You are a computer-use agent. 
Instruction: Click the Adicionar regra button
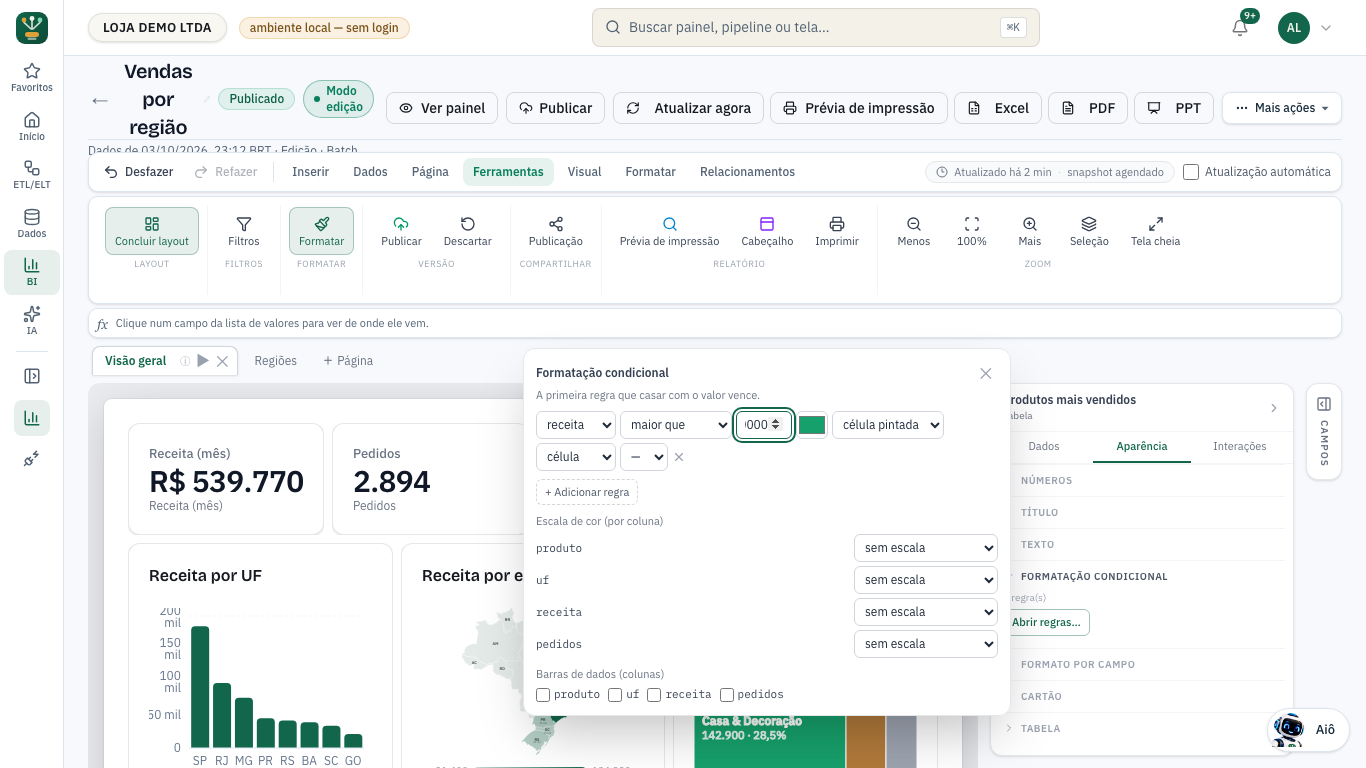click(587, 492)
